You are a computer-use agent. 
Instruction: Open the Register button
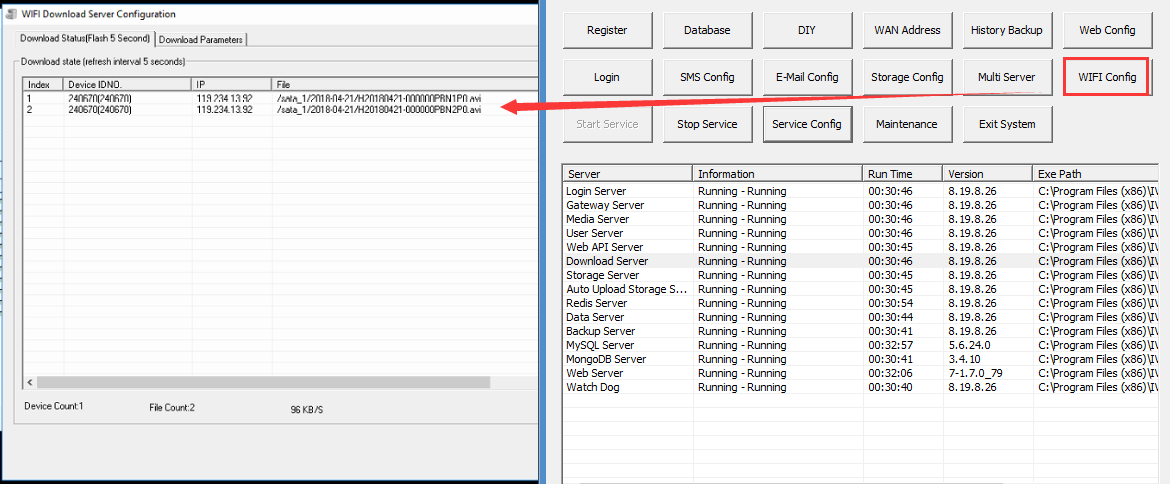coord(607,31)
